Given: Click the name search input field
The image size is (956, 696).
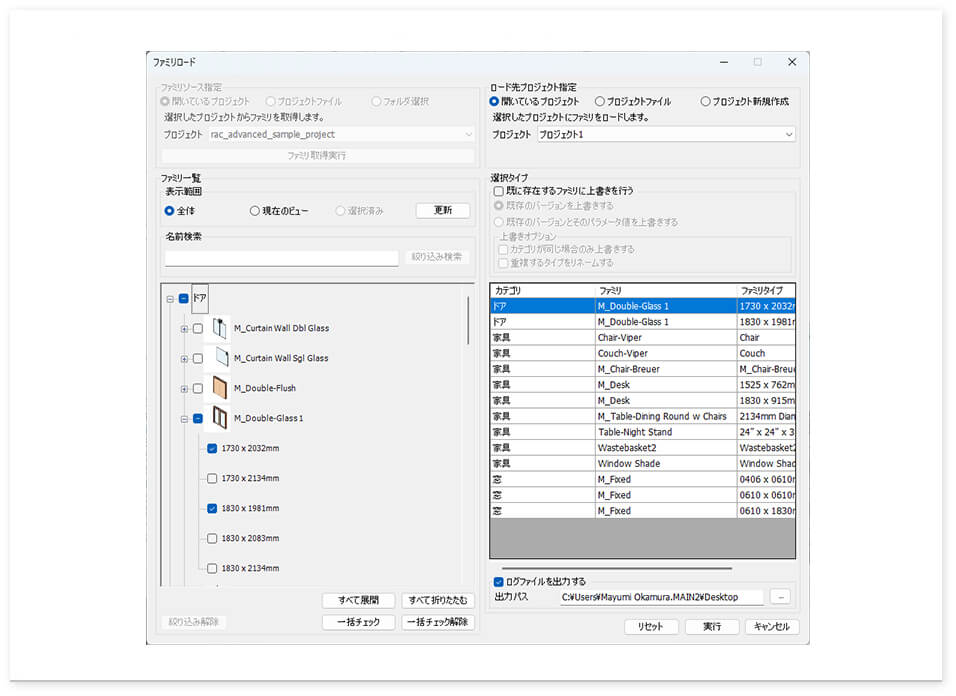Looking at the screenshot, I should click(282, 257).
